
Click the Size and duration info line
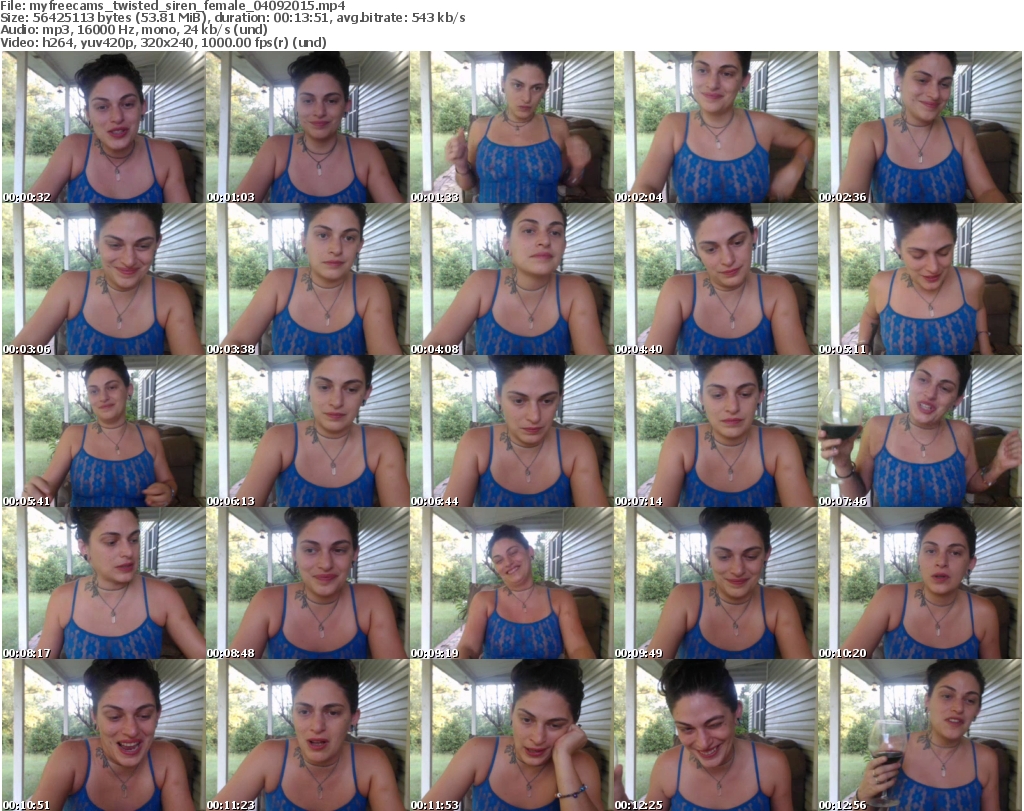point(233,18)
